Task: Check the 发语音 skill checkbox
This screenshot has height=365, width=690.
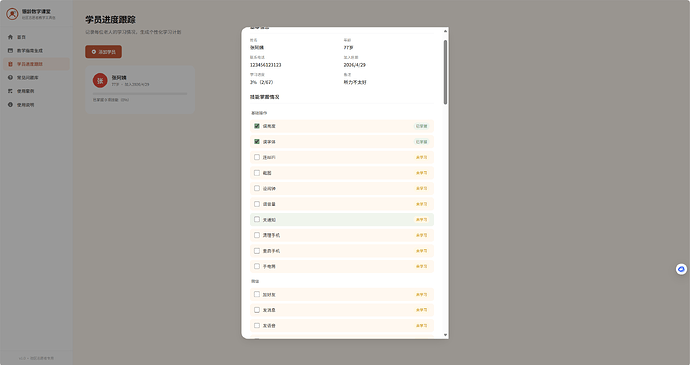Action: pyautogui.click(x=257, y=325)
